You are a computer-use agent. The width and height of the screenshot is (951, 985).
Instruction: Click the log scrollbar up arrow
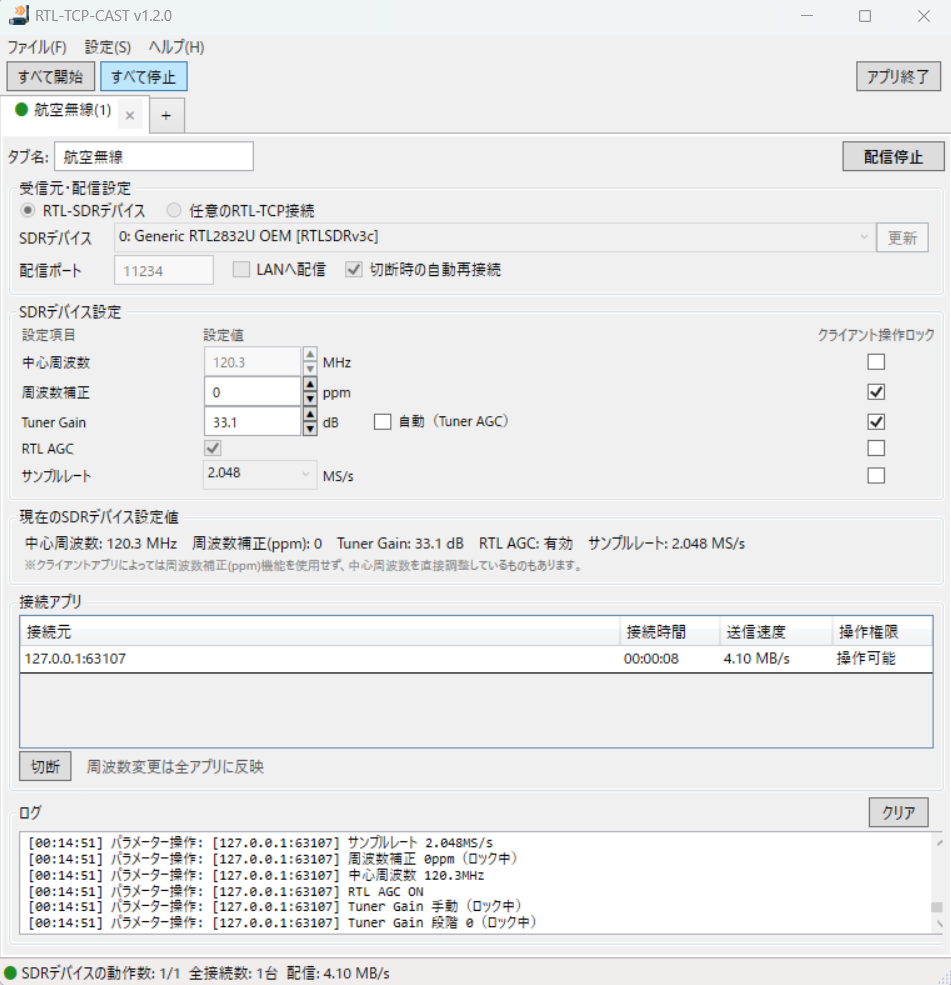click(x=938, y=842)
